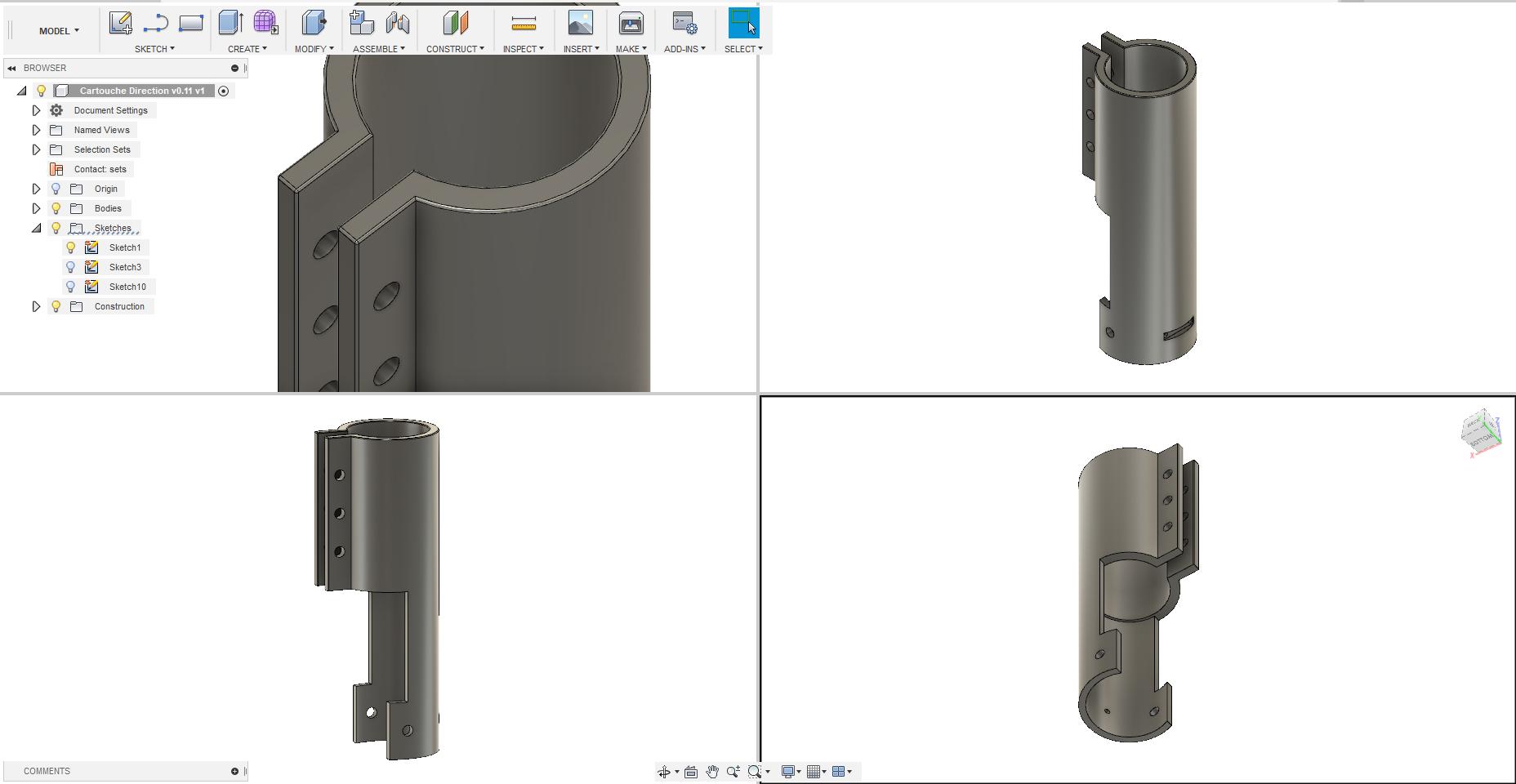Open Grid and Snaps settings icon
1516x784 pixels.
click(814, 772)
